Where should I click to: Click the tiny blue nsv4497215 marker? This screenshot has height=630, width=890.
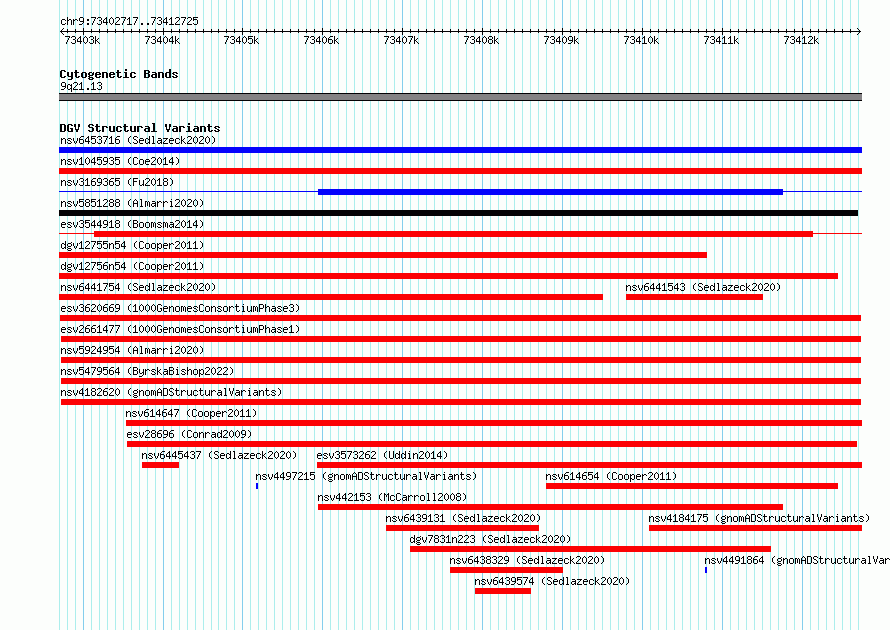pos(257,486)
